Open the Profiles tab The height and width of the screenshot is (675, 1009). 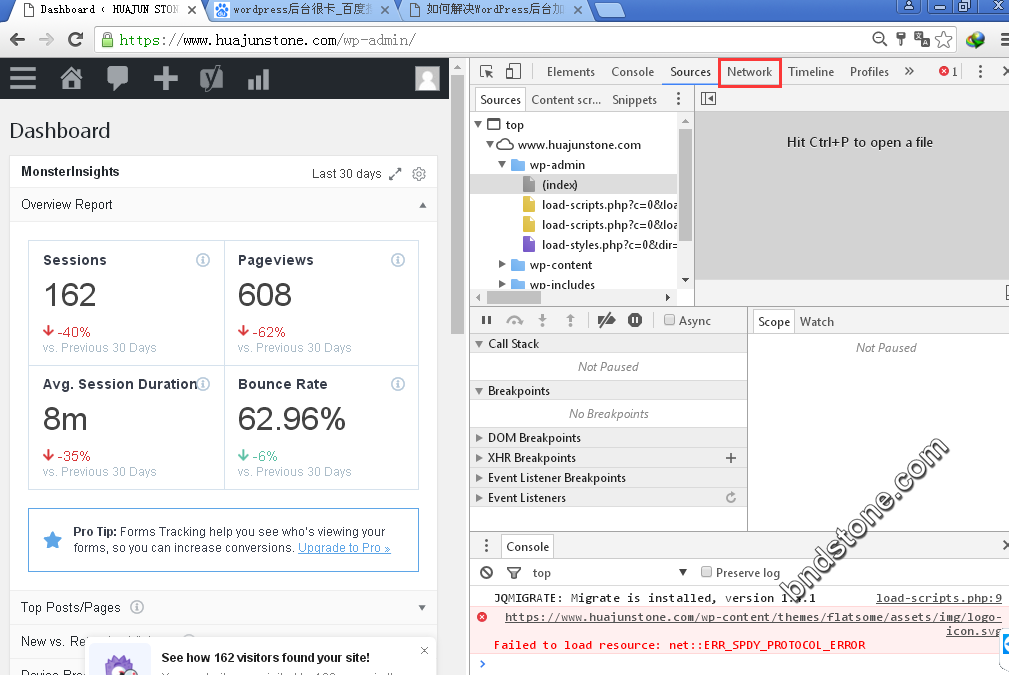pos(869,72)
